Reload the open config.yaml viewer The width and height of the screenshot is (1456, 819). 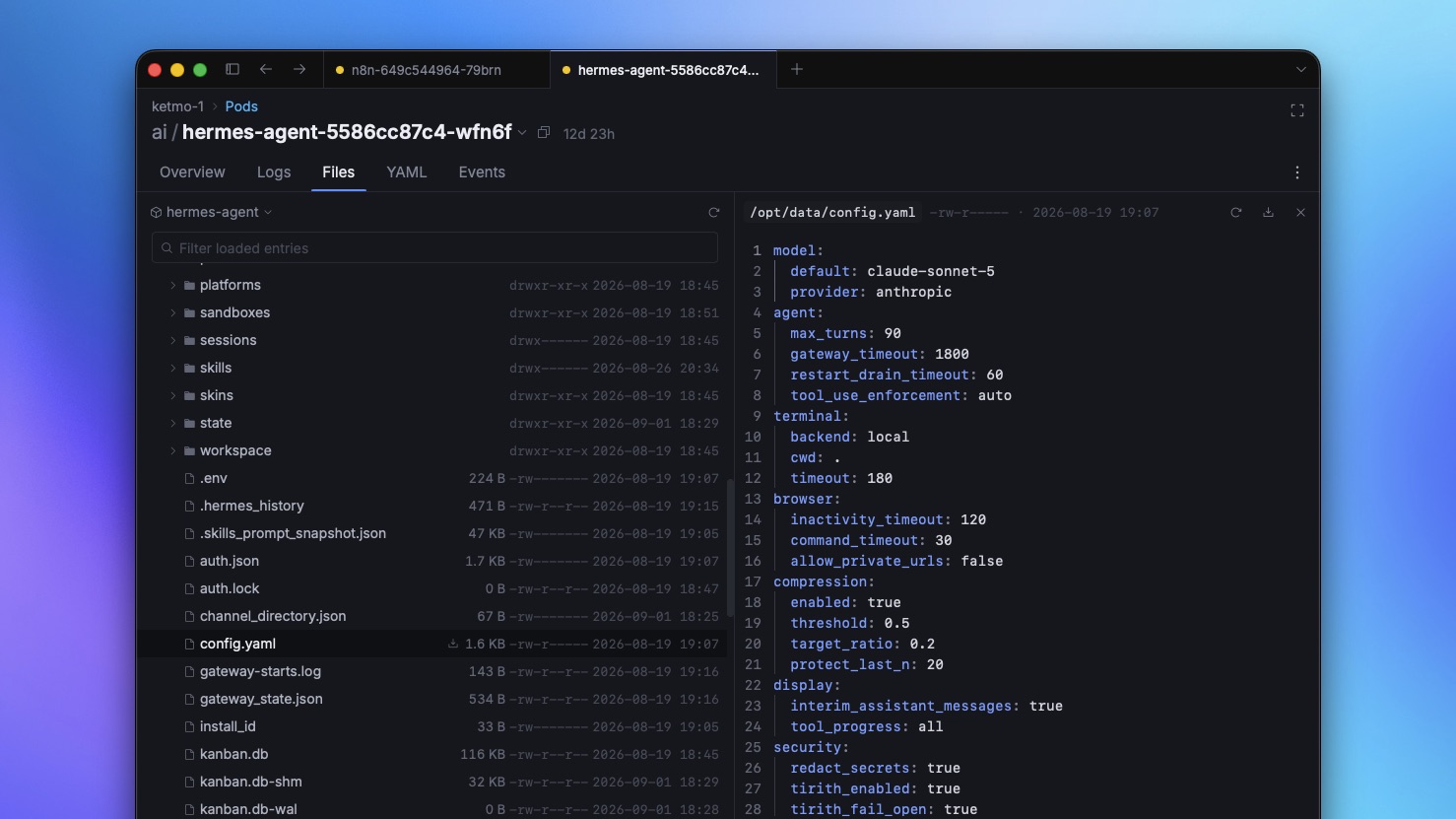[x=1235, y=212]
